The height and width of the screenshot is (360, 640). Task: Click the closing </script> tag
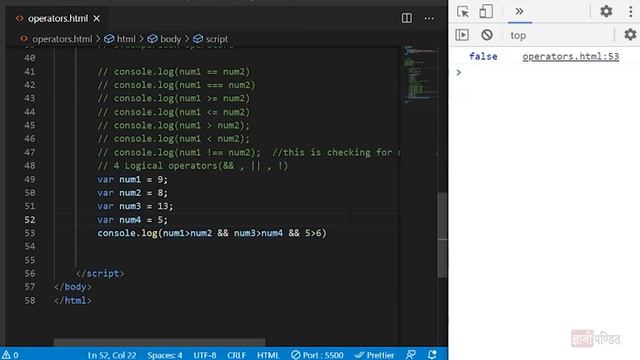100,273
